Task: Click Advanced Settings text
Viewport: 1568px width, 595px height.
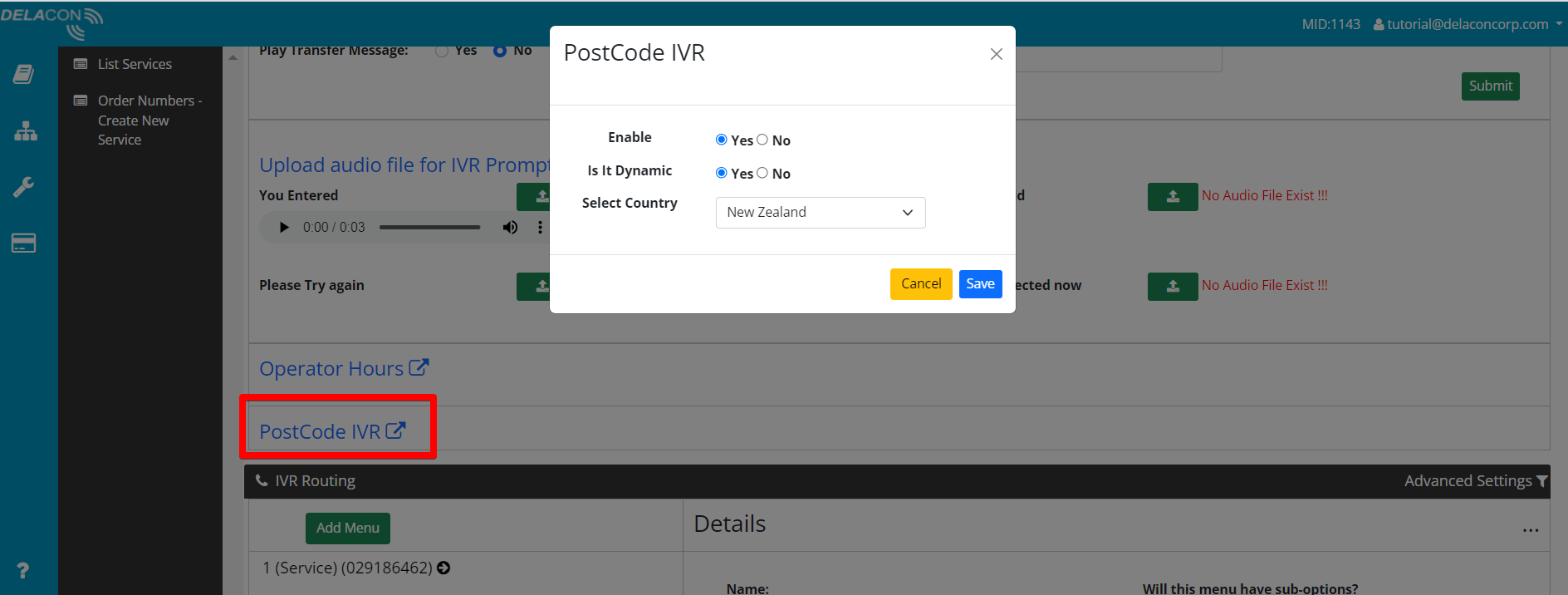Action: coord(1468,481)
